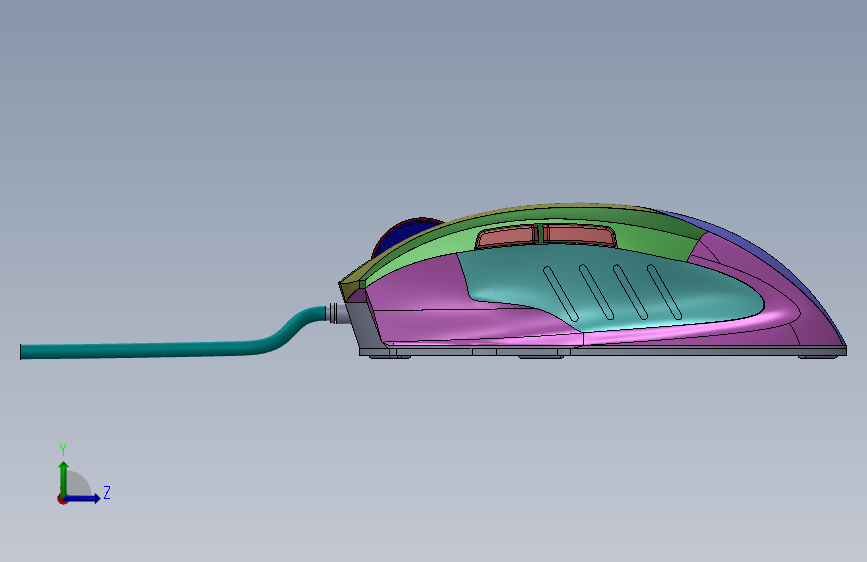The image size is (867, 562).
Task: Click the green Y axis arrow on the triad
Action: click(x=64, y=479)
